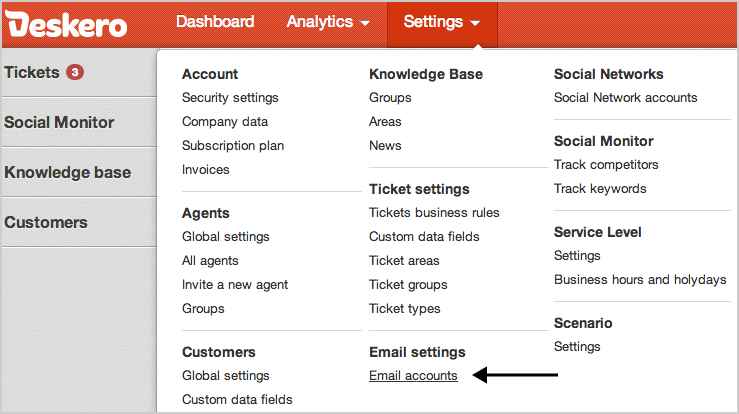Click the Deskero logo
Viewport: 739px width, 414px height.
click(66, 22)
